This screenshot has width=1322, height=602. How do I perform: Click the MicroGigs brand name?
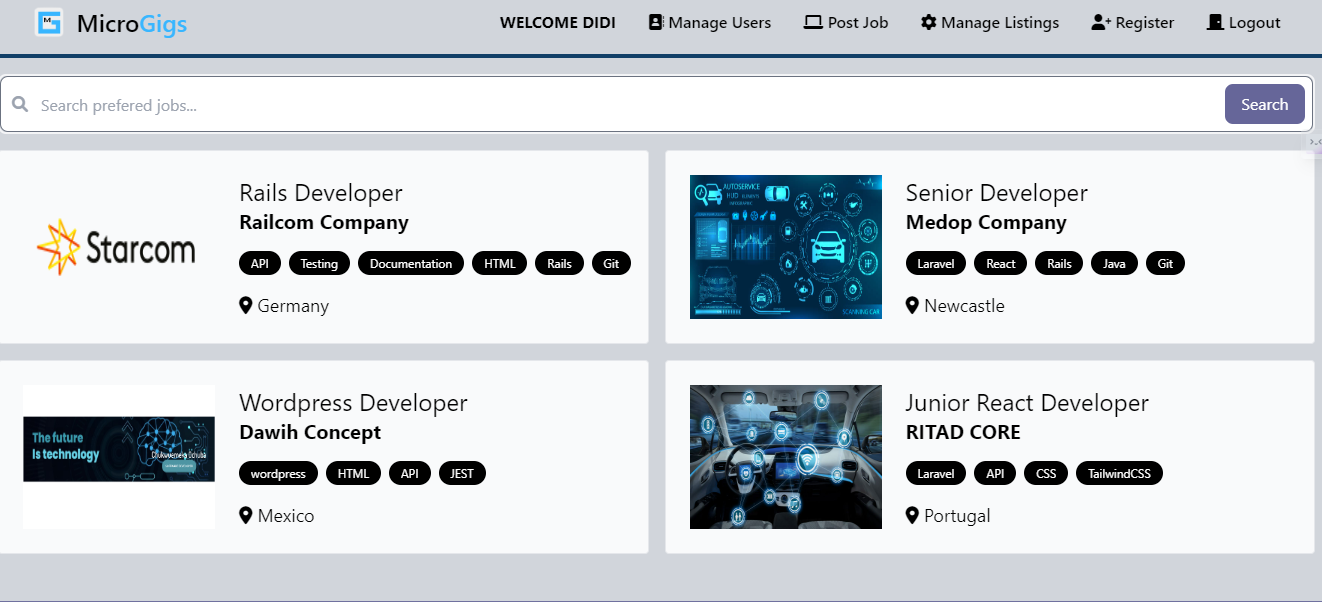pos(132,23)
